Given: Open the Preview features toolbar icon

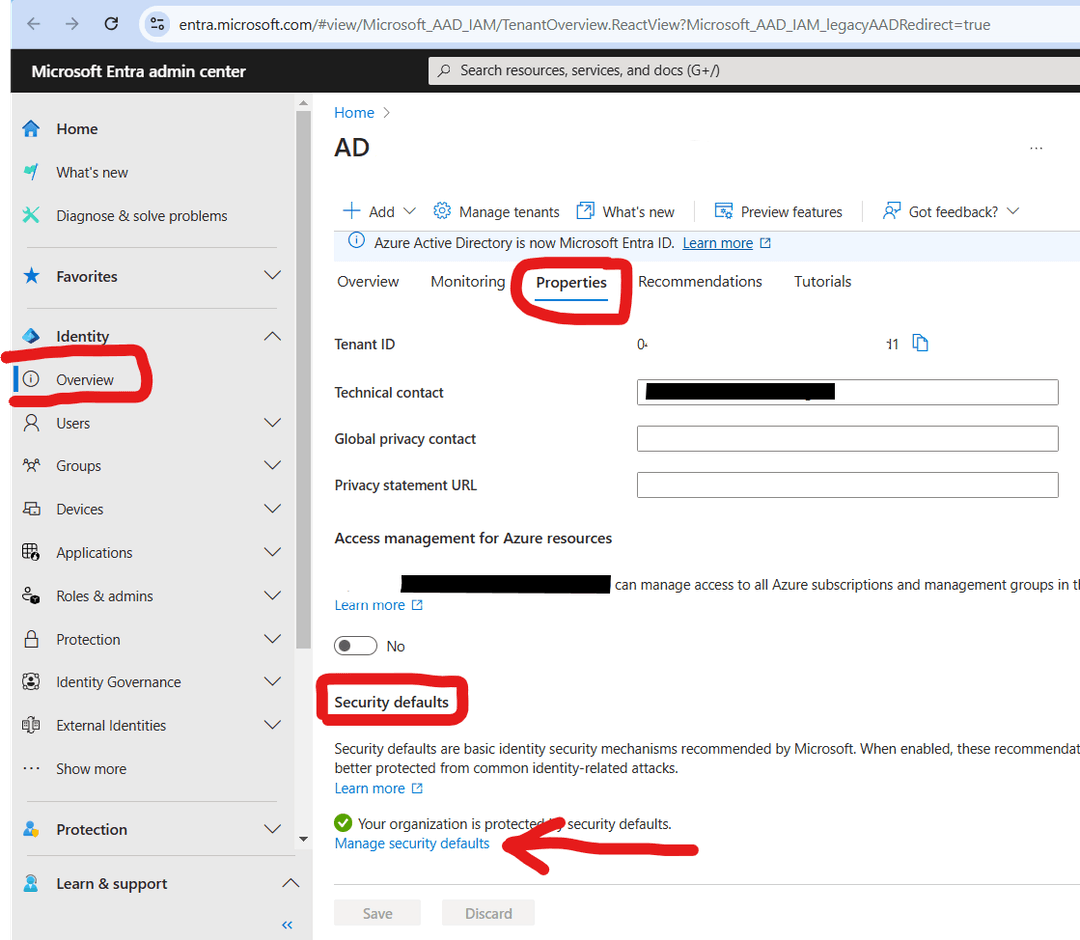Looking at the screenshot, I should (x=724, y=211).
